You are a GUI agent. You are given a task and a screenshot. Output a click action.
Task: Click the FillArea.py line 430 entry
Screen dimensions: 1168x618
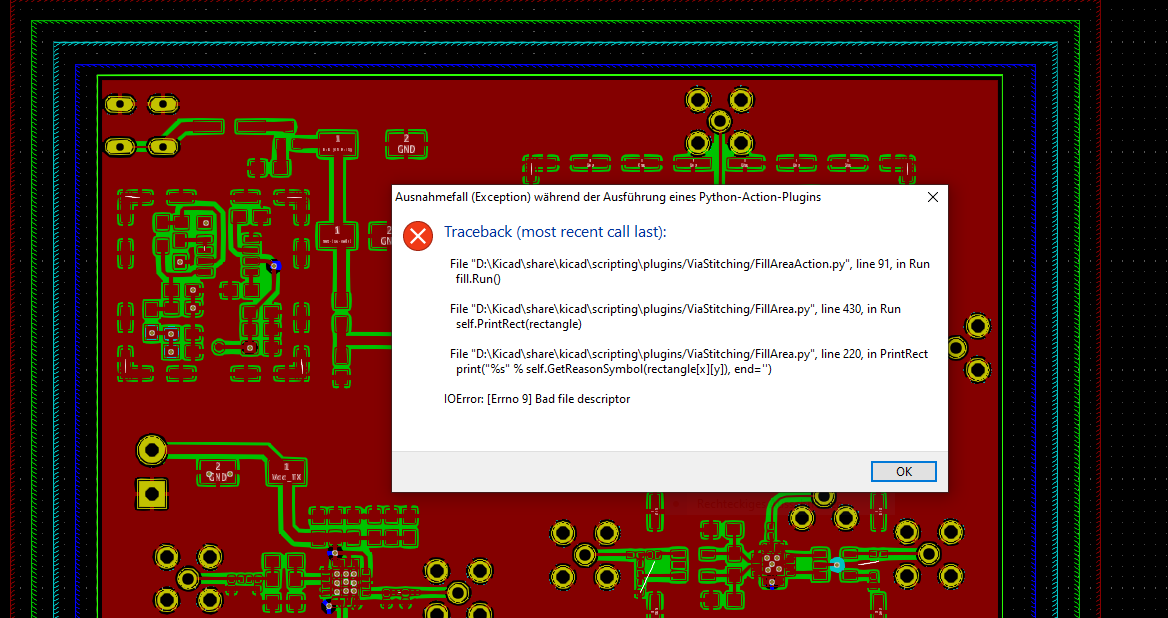(675, 309)
